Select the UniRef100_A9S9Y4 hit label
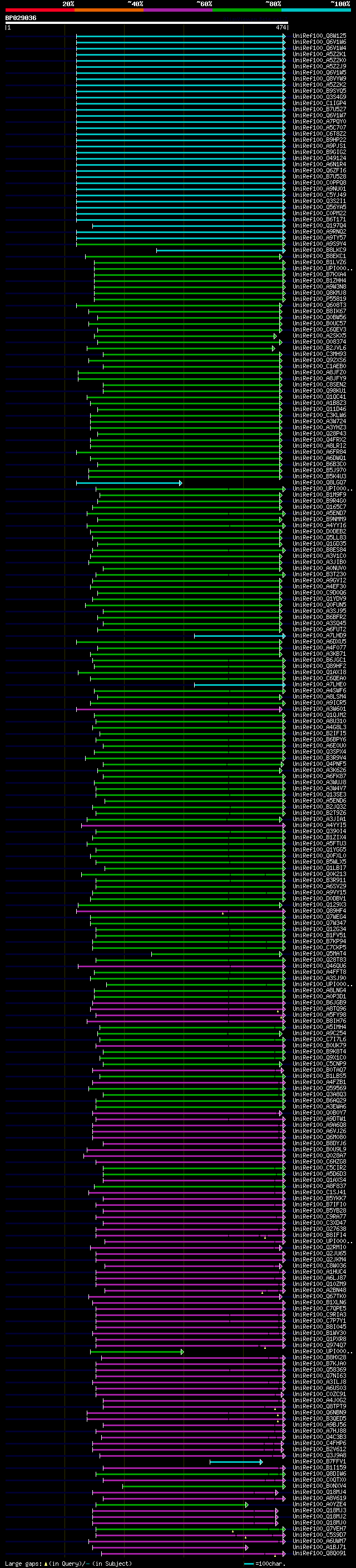Screen dimensions: 356x1568 319,244
